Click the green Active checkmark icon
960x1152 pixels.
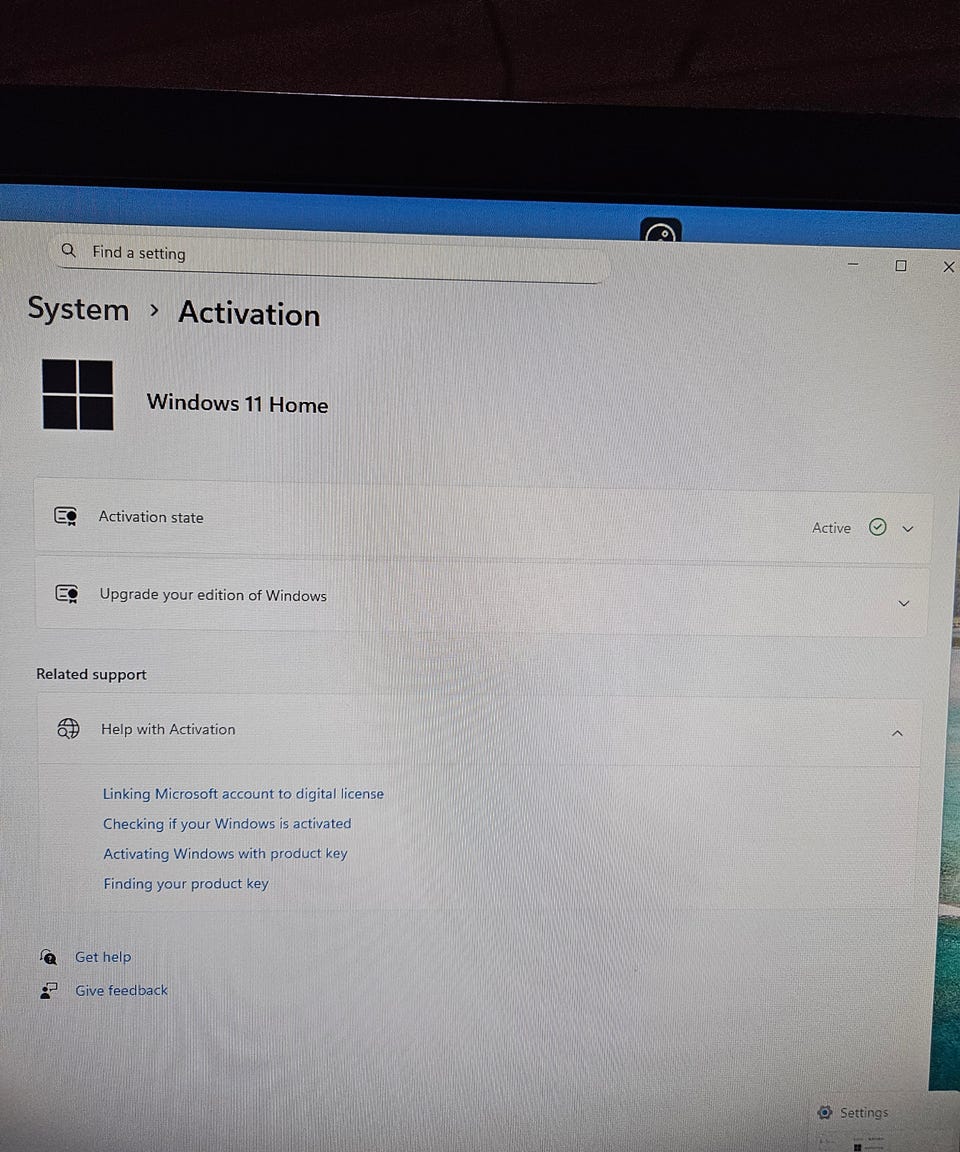click(x=878, y=527)
